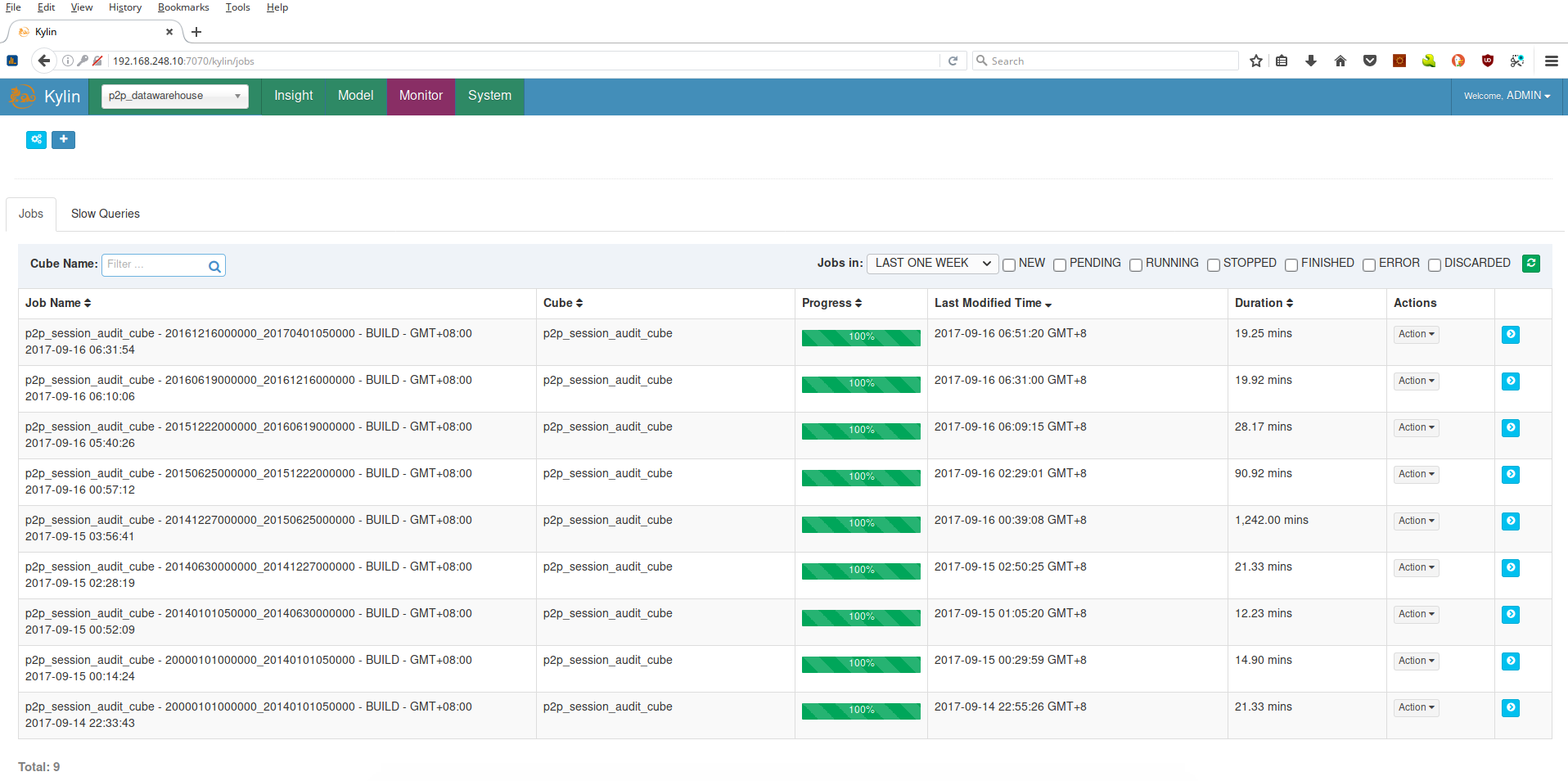1568x781 pixels.
Task: Select the Monitor navigation tab
Action: point(421,96)
